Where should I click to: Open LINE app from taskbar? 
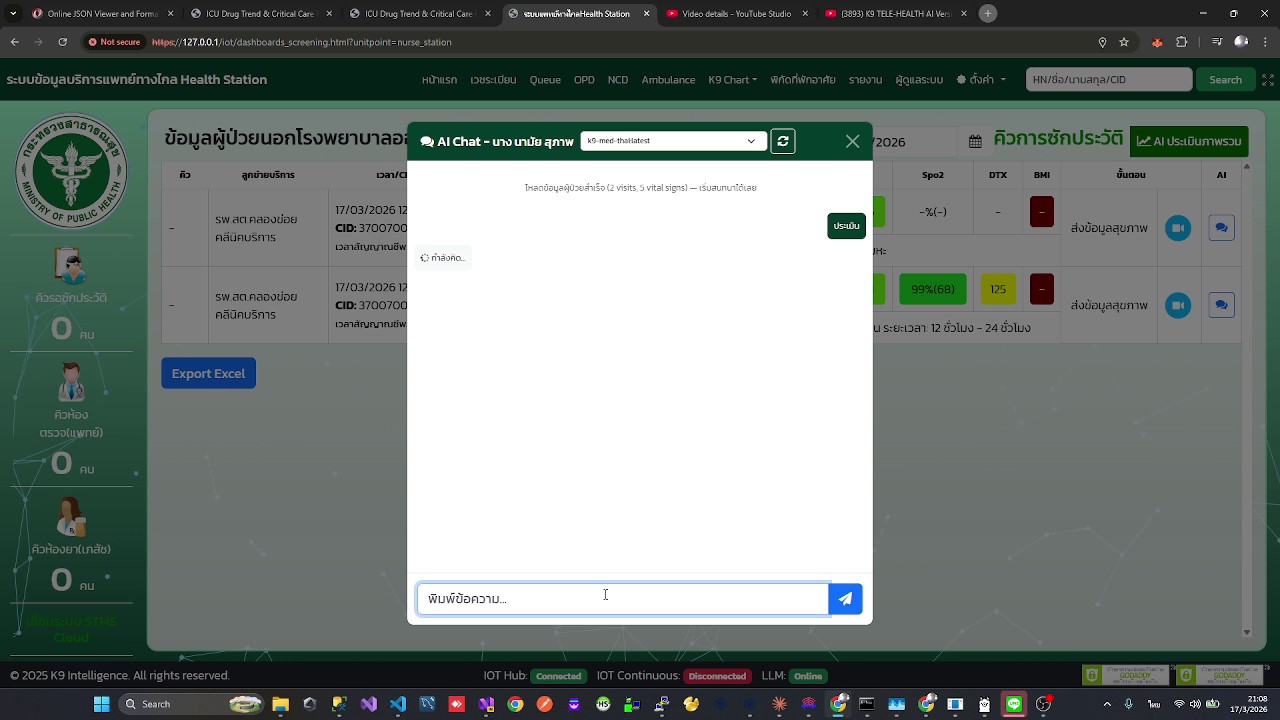coord(1014,704)
